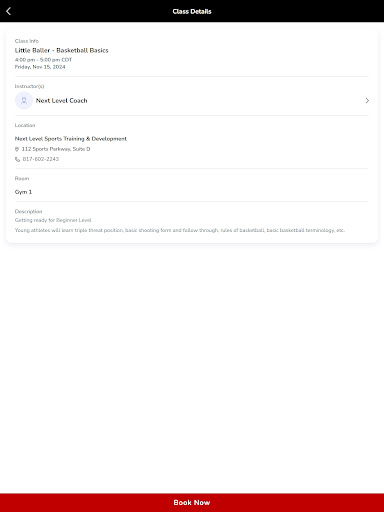The height and width of the screenshot is (512, 384).
Task: Tap the instructor avatar icon
Action: tap(24, 100)
